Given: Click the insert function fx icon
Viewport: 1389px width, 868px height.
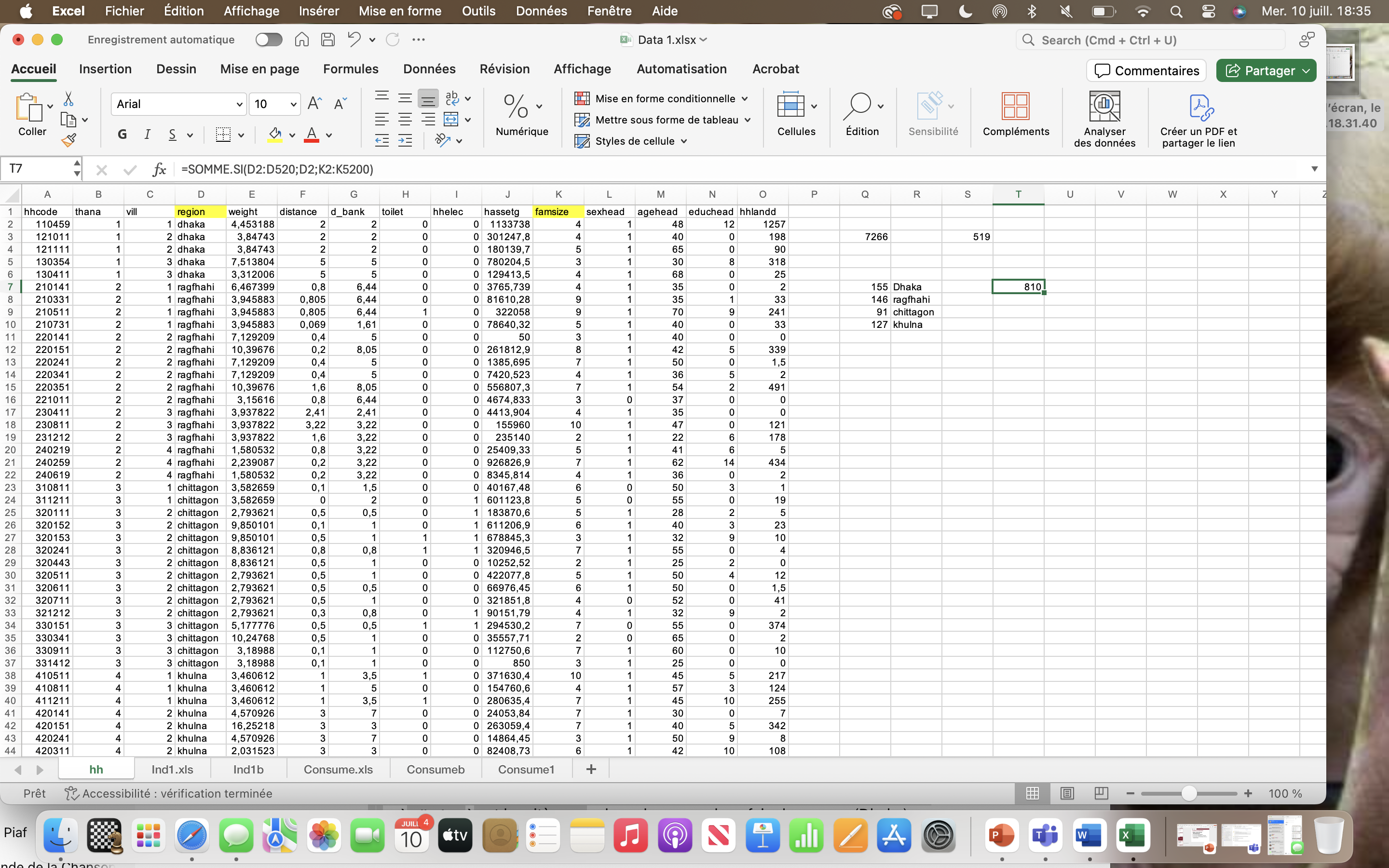Looking at the screenshot, I should [159, 169].
